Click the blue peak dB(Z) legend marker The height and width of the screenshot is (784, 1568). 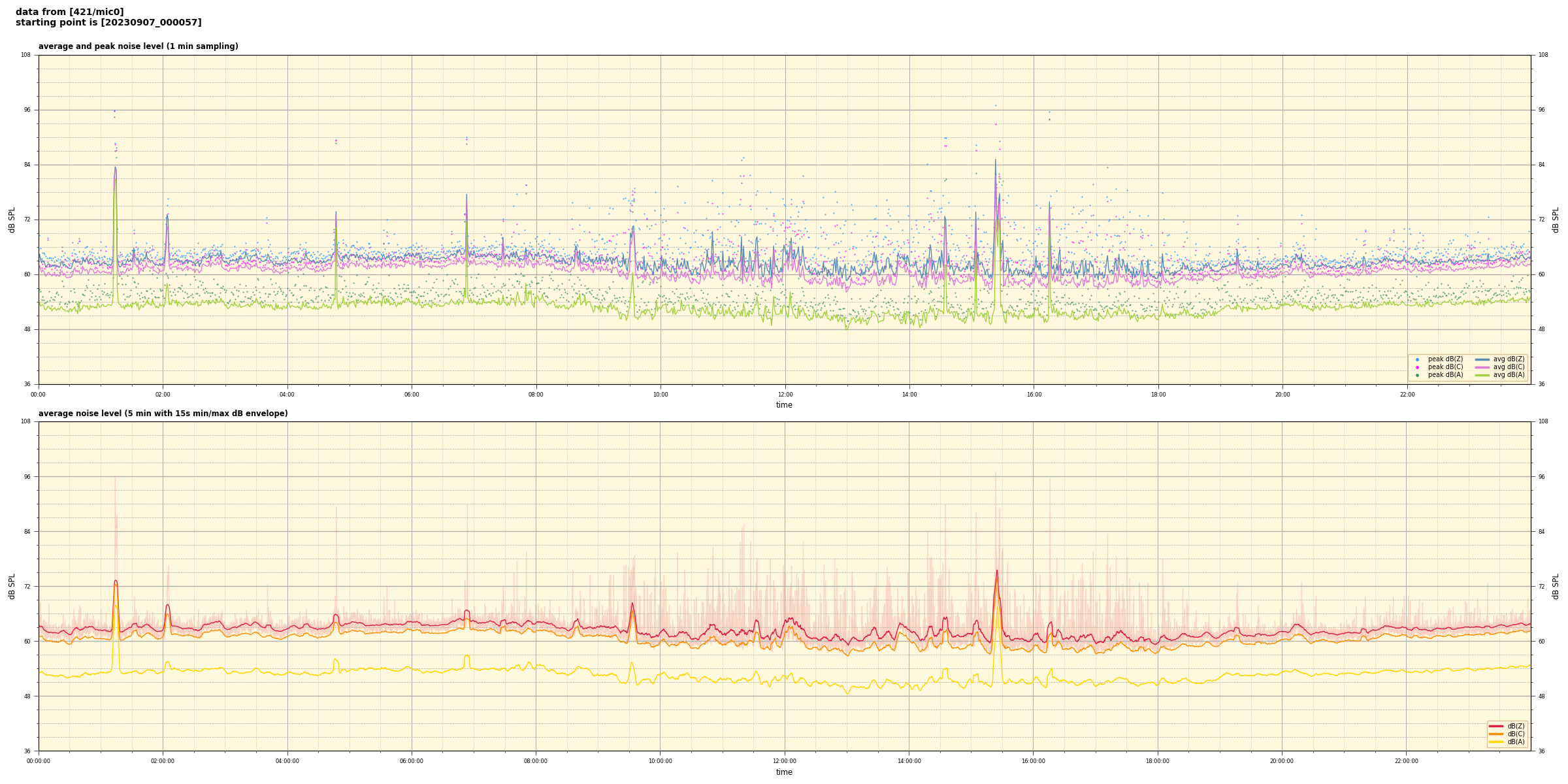(x=1417, y=359)
